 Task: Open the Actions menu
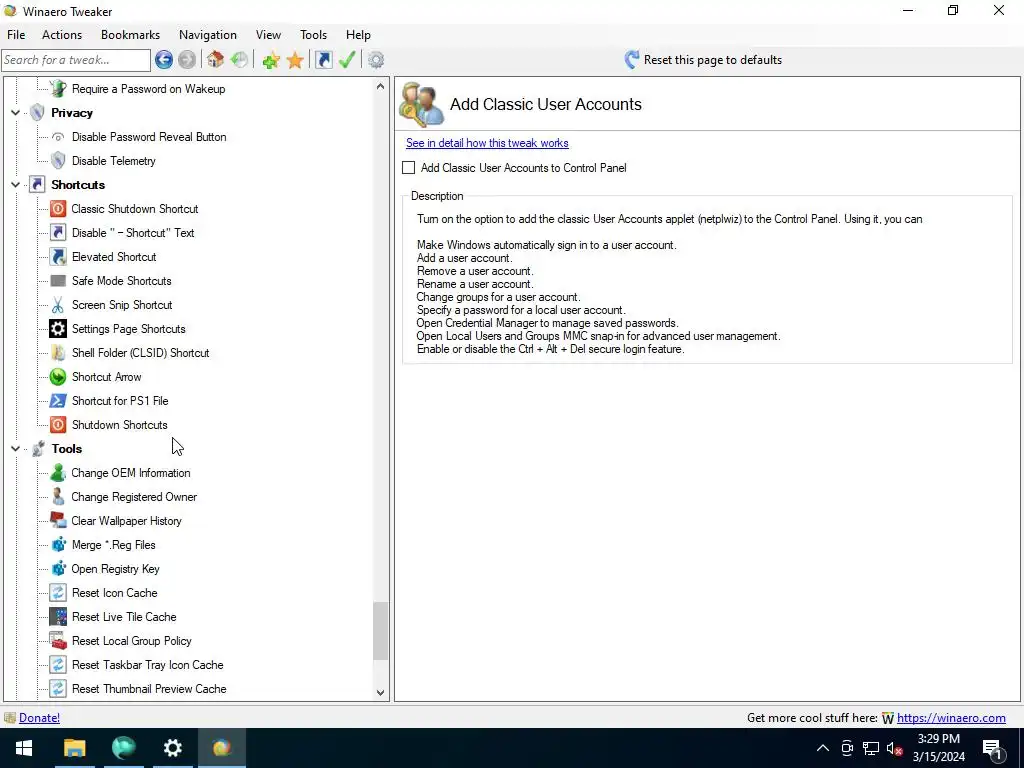(62, 35)
